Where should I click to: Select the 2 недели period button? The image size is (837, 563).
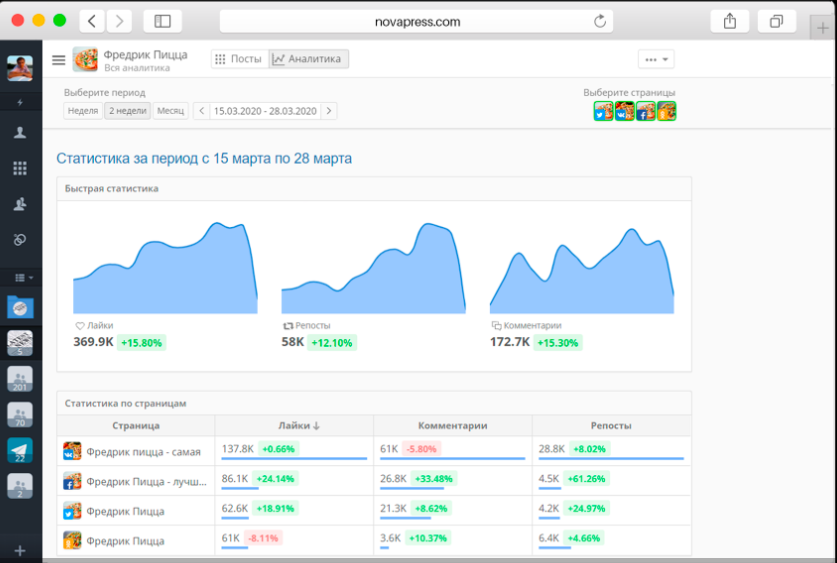(x=128, y=111)
